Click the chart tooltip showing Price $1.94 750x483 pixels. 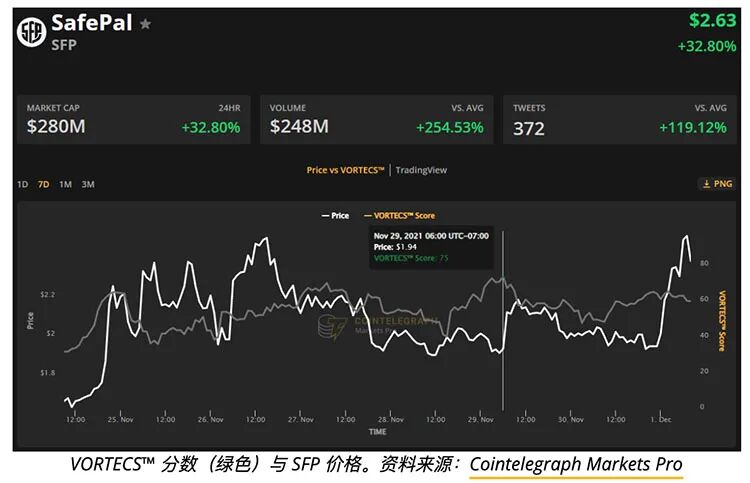pyautogui.click(x=431, y=247)
